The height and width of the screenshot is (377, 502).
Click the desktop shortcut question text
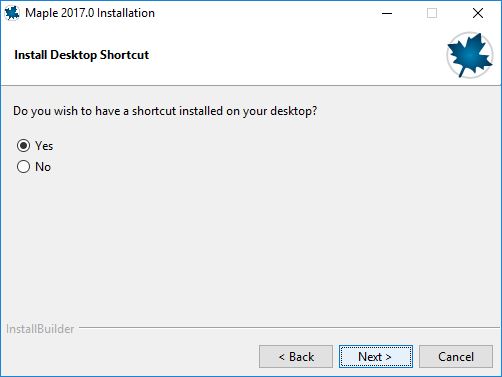(x=165, y=111)
